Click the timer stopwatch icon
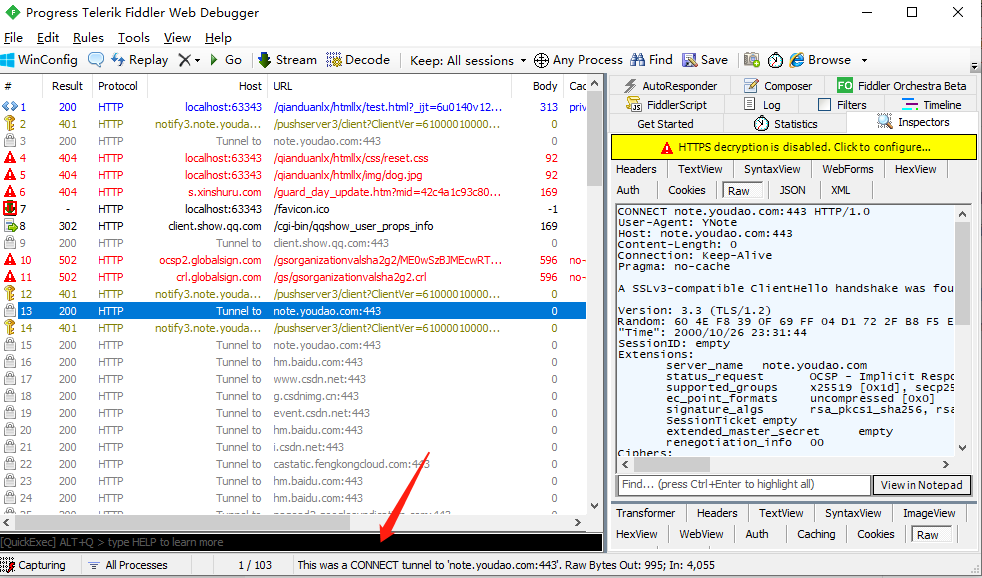The image size is (982, 578). point(775,60)
